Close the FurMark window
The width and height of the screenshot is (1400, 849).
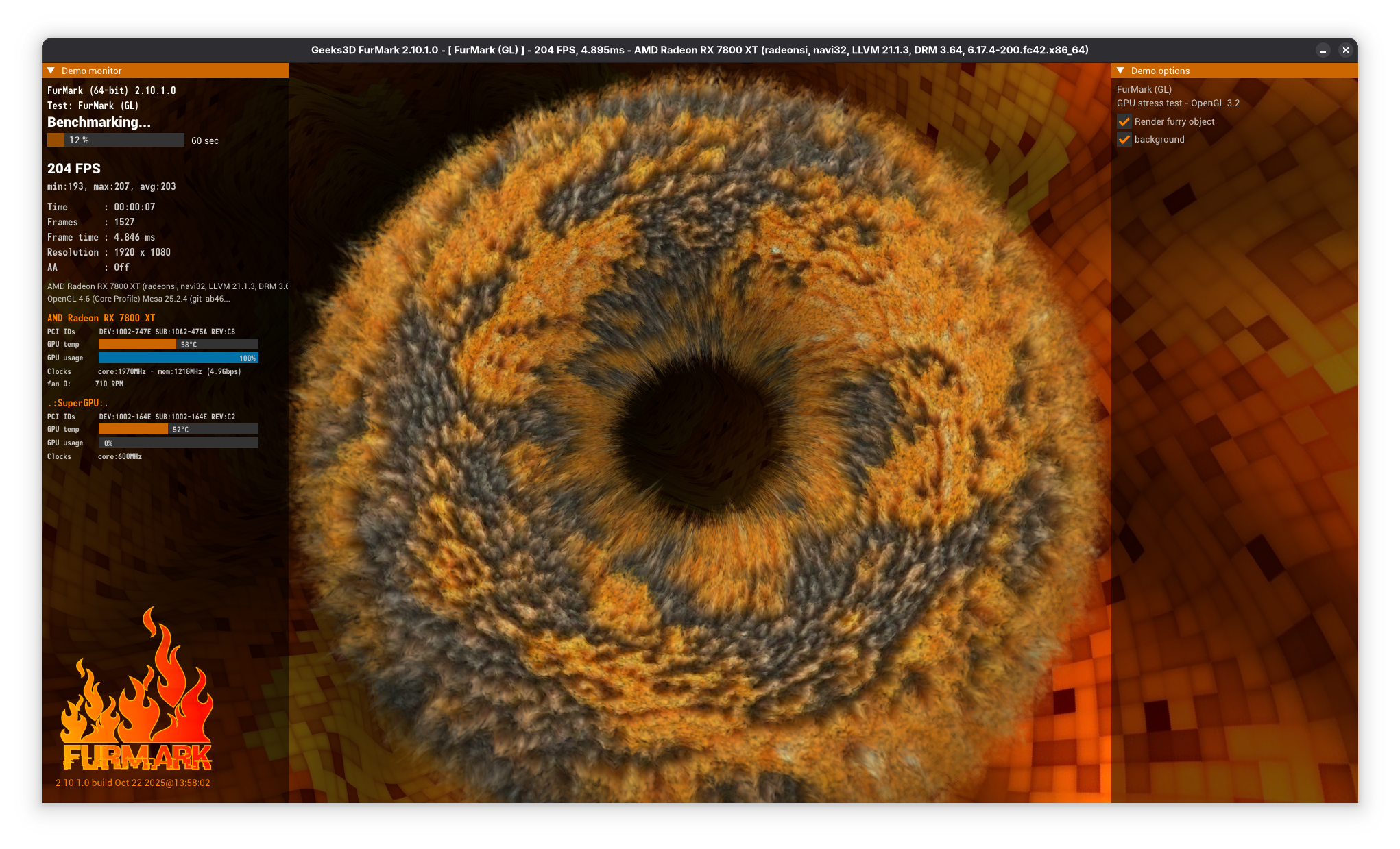coord(1345,50)
